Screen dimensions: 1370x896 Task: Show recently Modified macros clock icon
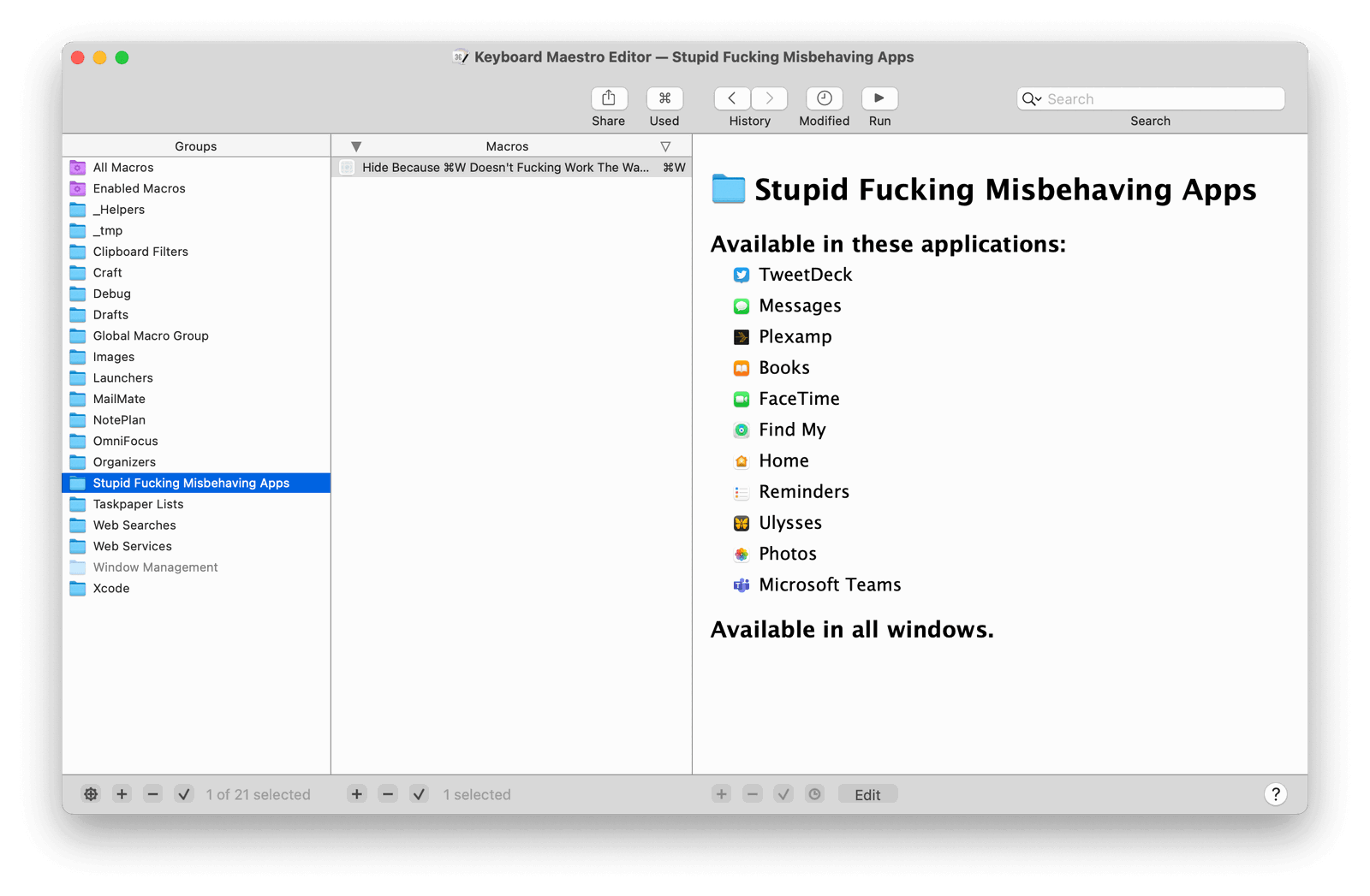(x=824, y=98)
